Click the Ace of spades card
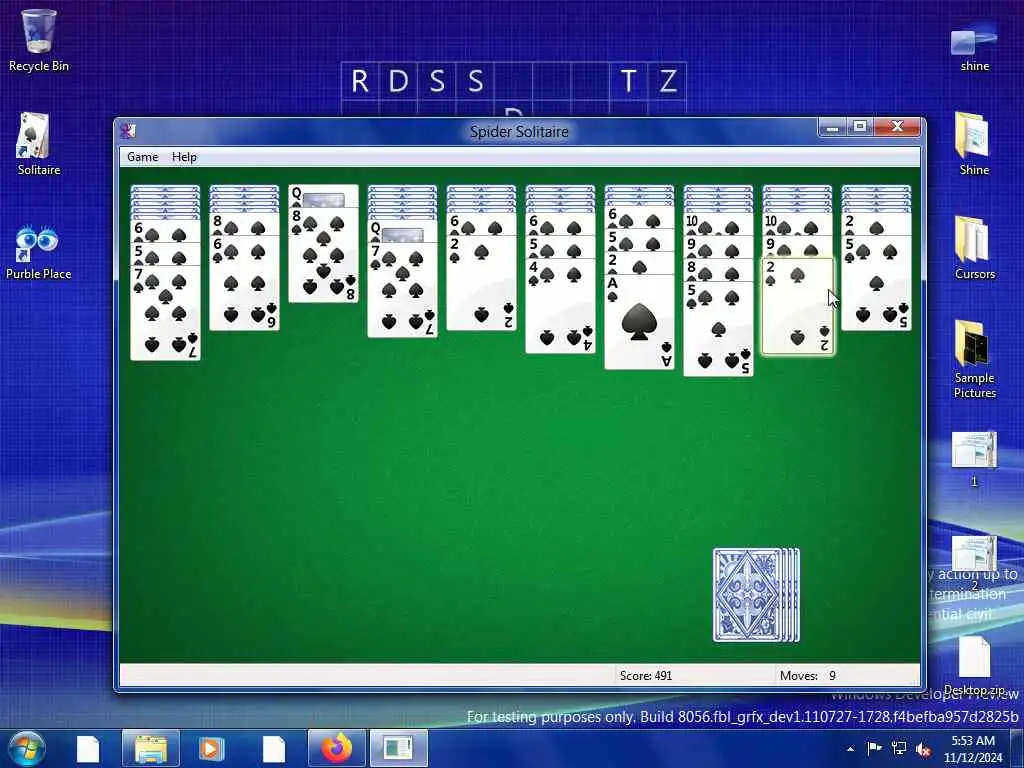The image size is (1024, 768). 639,323
